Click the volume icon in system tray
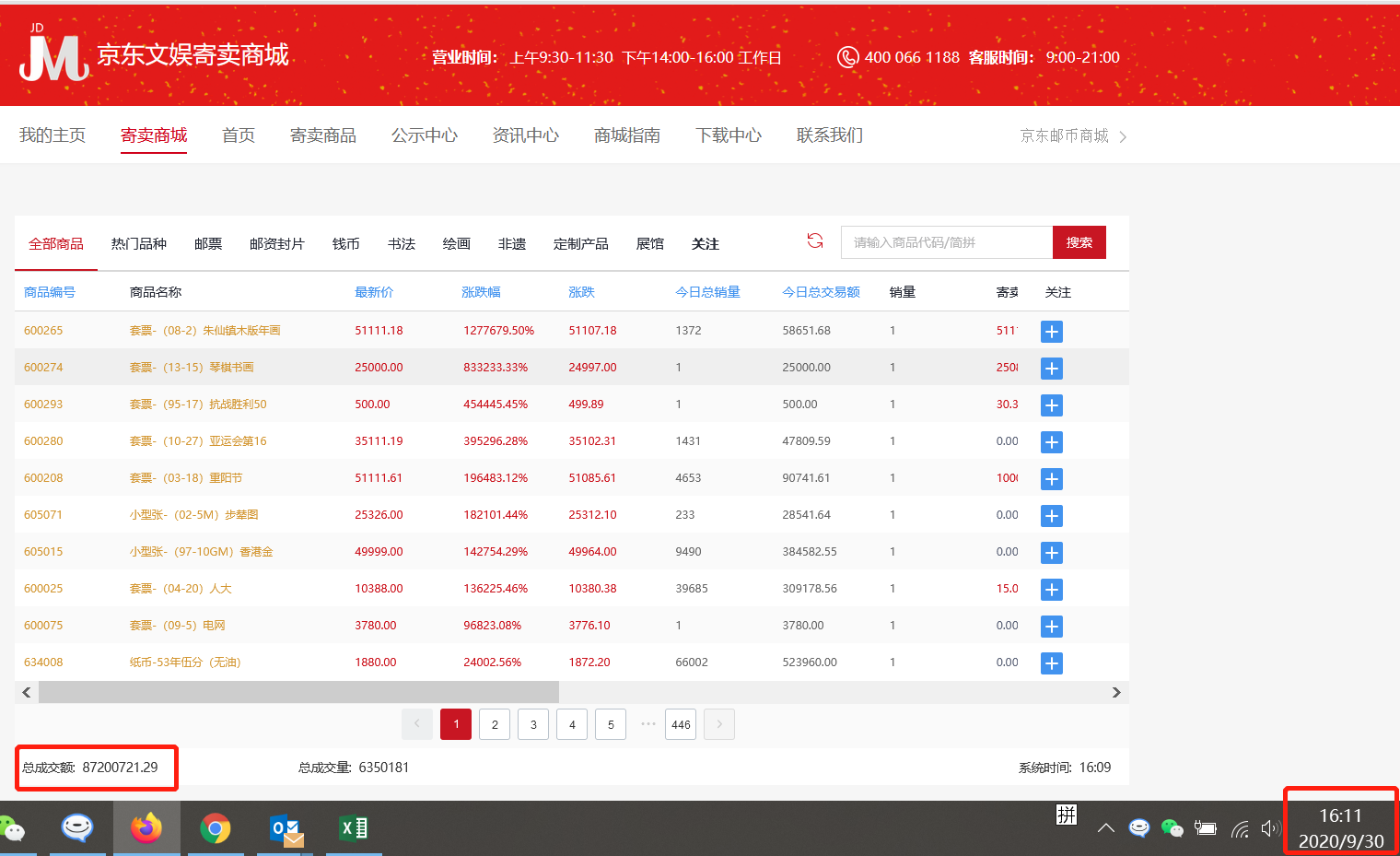Viewport: 1400px width, 856px height. pos(1270,828)
